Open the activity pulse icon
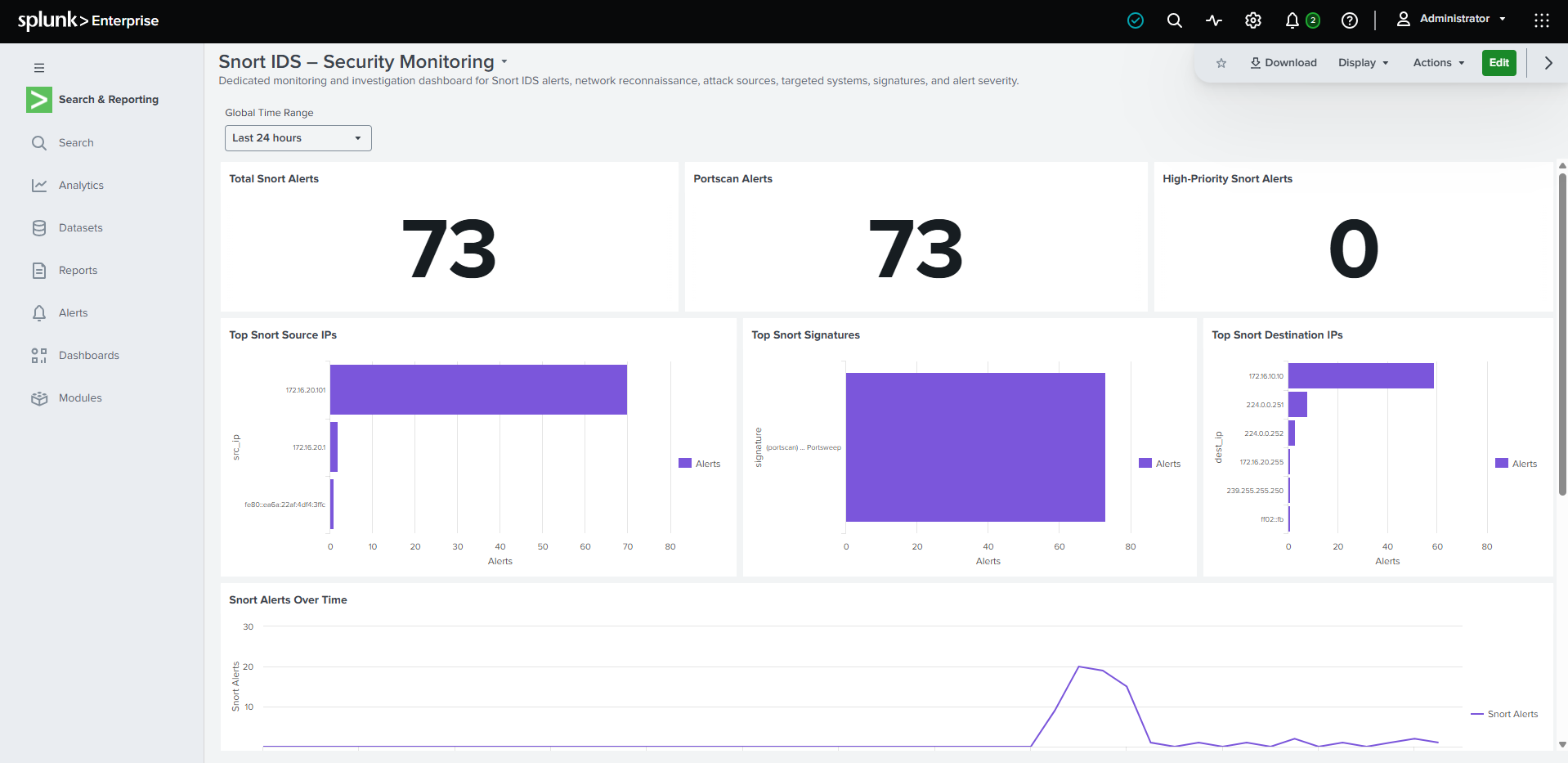The width and height of the screenshot is (1568, 763). click(1214, 20)
